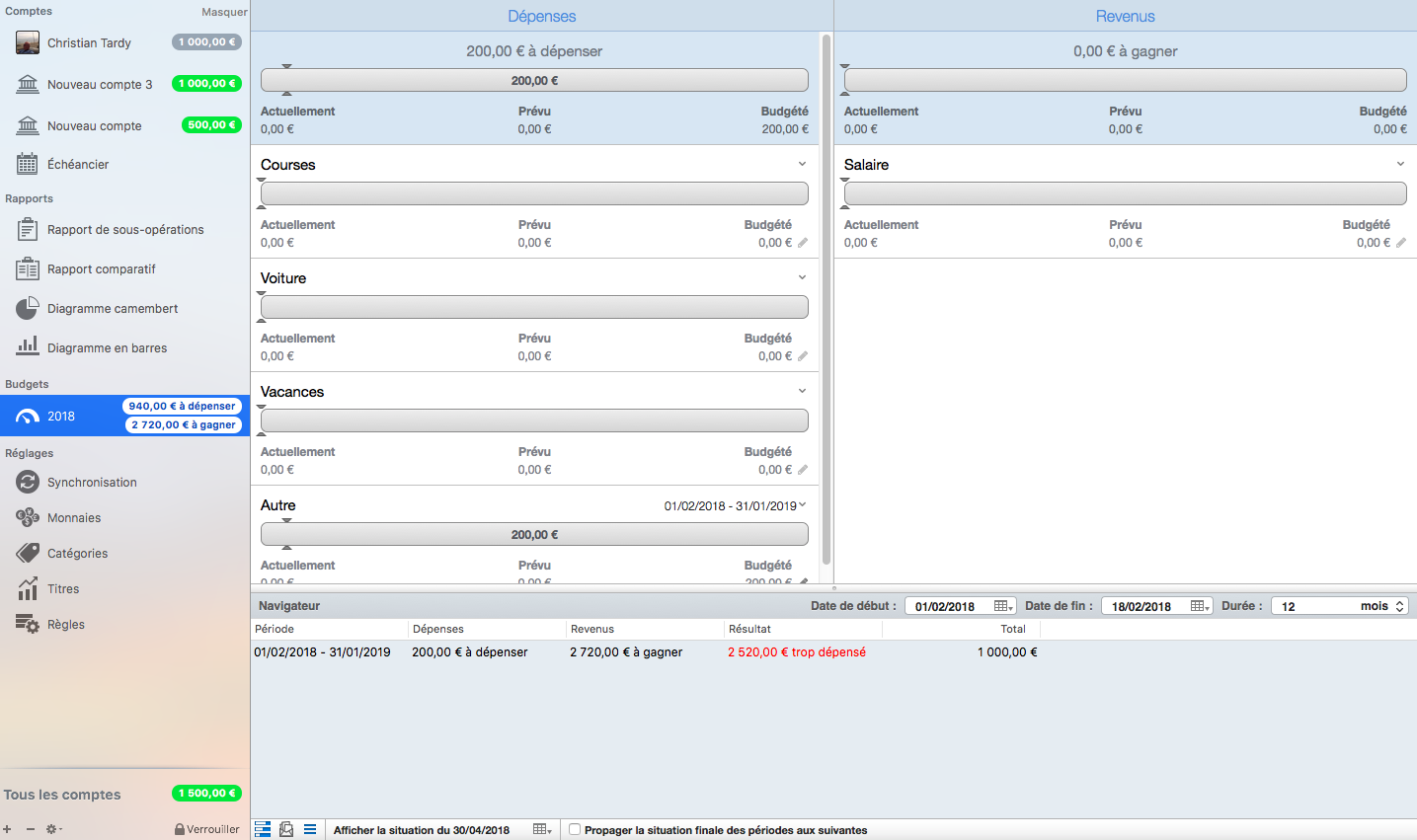
Task: Click the Autre 200,00 € budget bar
Action: pos(534,535)
